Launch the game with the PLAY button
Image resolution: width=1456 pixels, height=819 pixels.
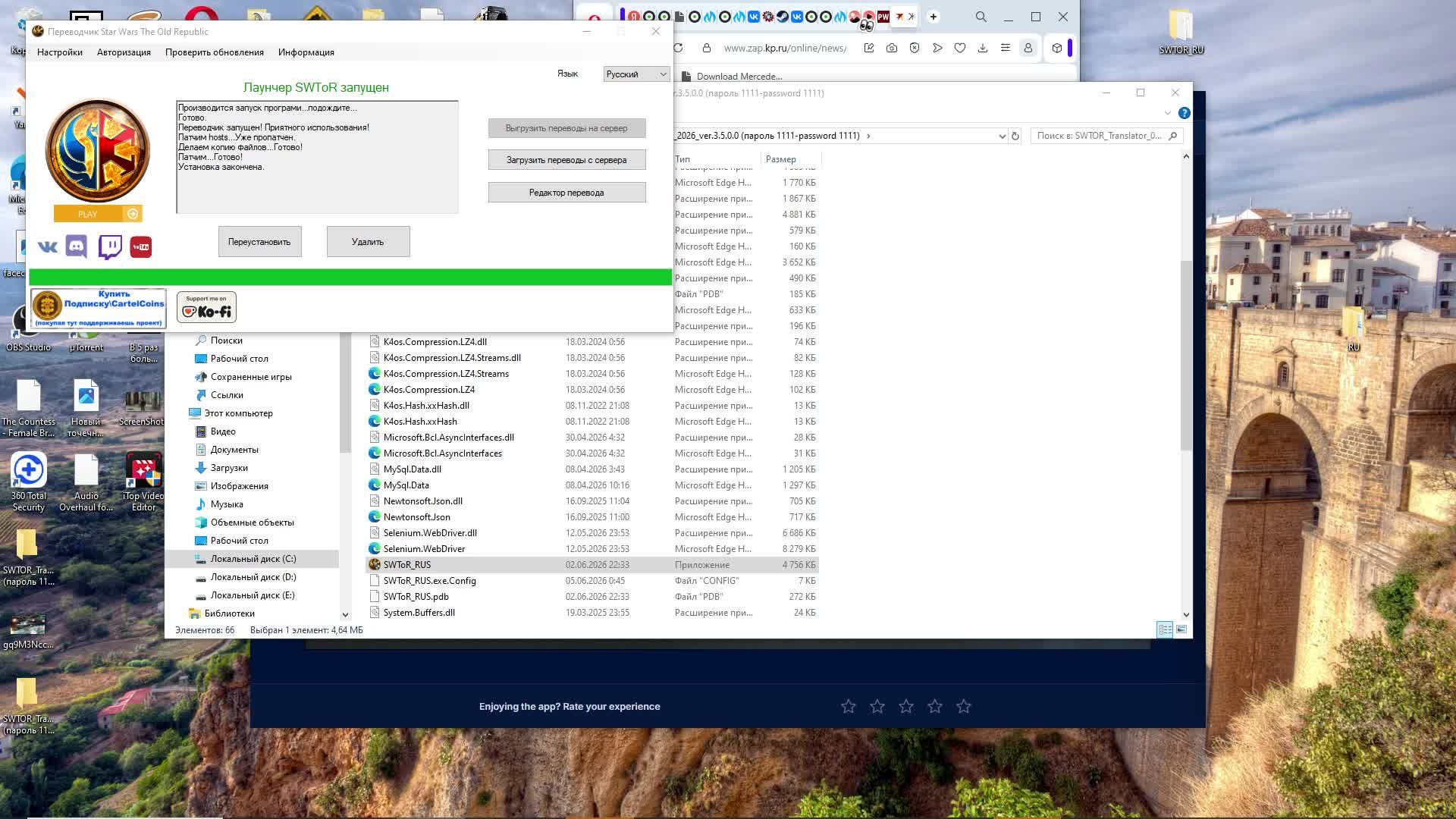click(98, 214)
